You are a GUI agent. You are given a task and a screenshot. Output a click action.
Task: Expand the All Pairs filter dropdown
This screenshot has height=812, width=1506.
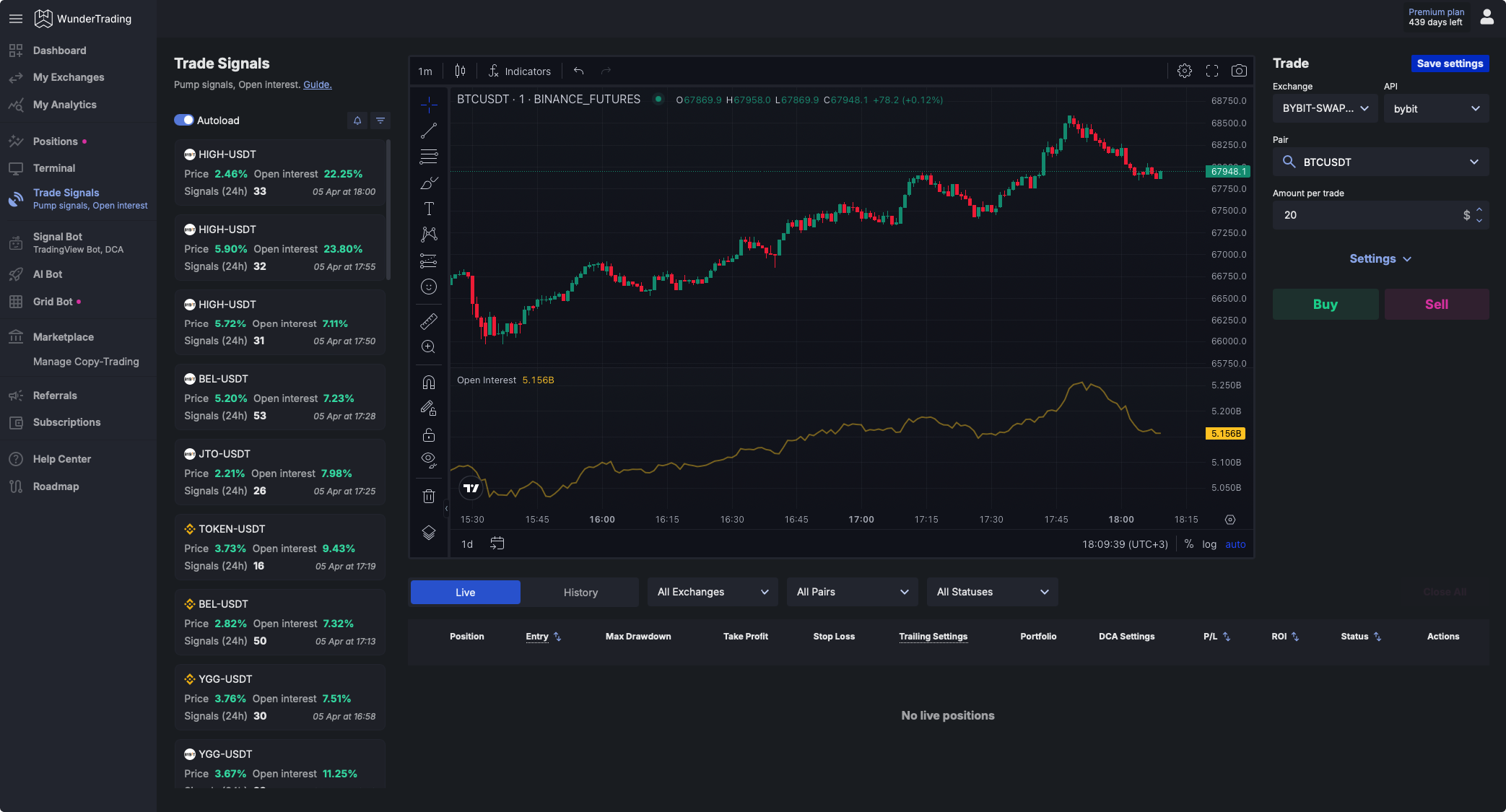tap(852, 592)
